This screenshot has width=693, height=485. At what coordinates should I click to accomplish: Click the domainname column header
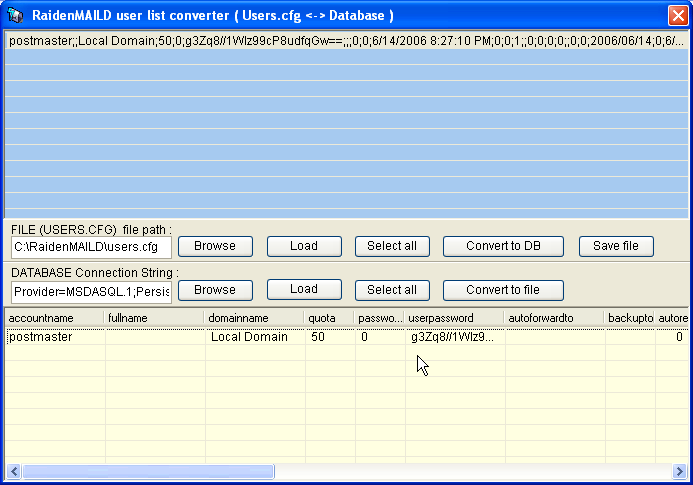click(254, 318)
